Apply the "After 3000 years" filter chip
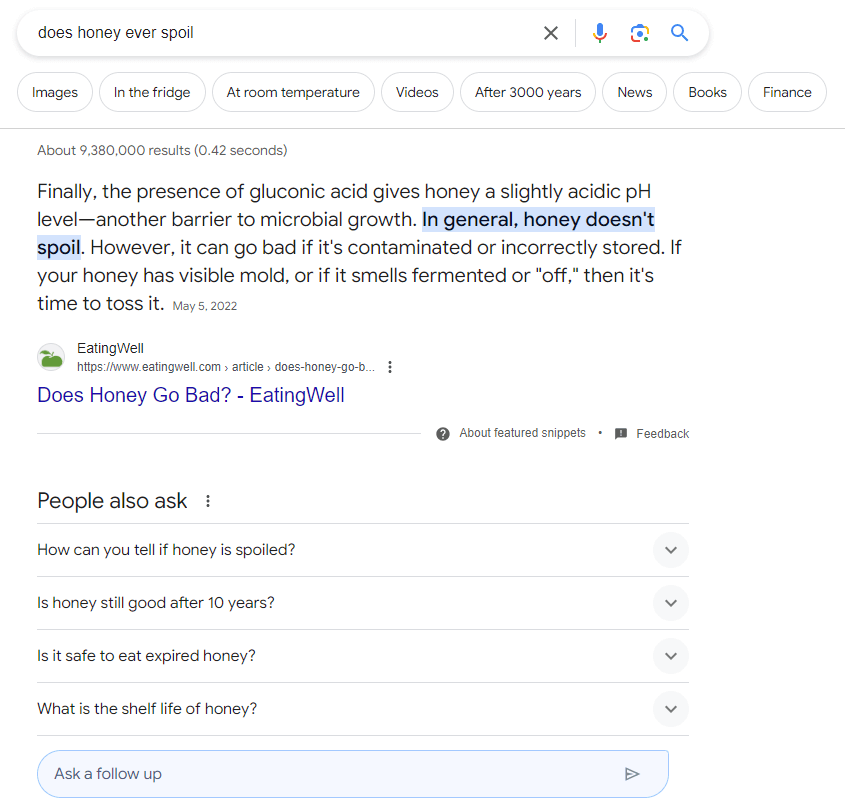Image resolution: width=845 pixels, height=805 pixels. point(528,92)
